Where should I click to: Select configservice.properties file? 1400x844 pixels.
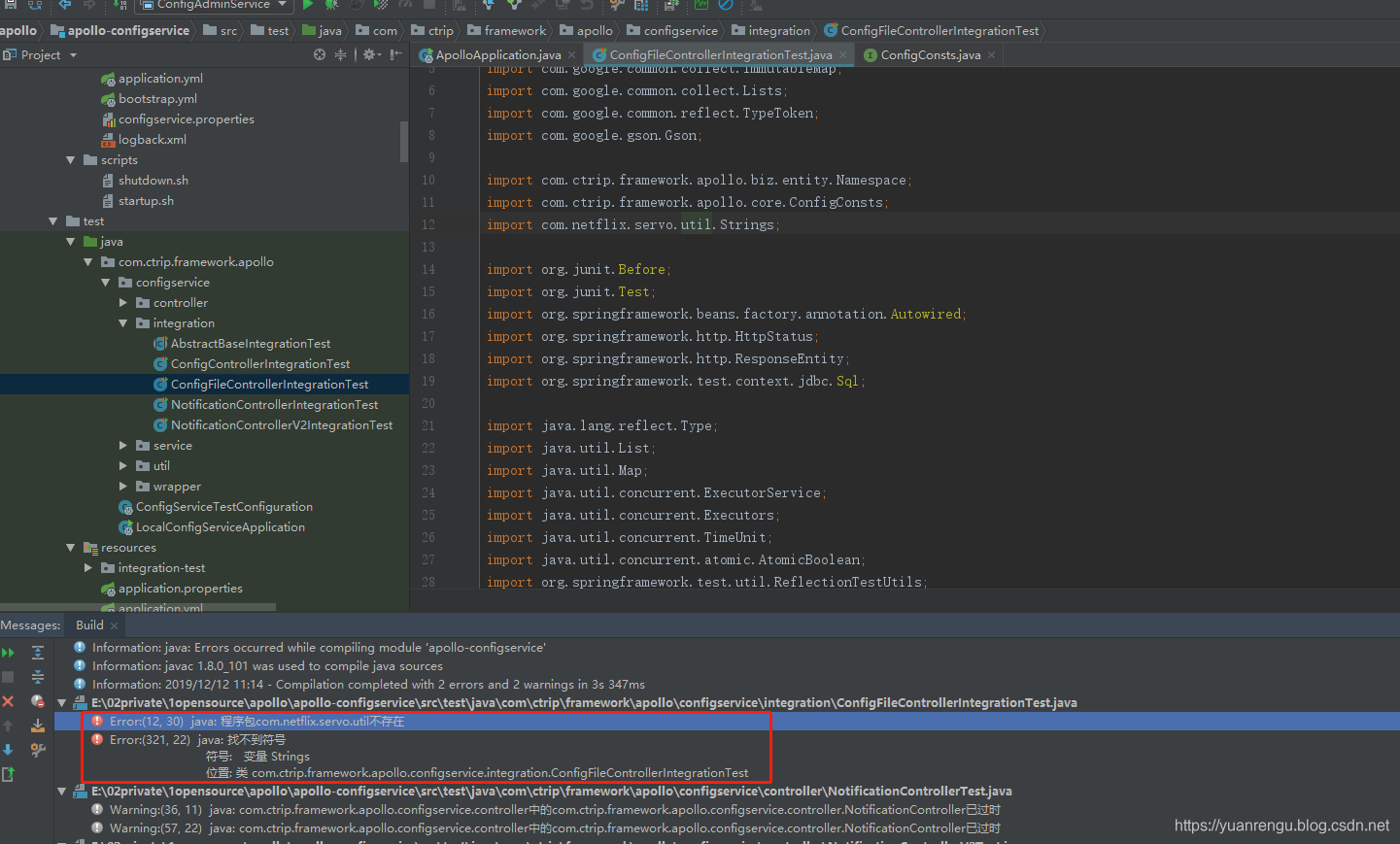pyautogui.click(x=178, y=119)
